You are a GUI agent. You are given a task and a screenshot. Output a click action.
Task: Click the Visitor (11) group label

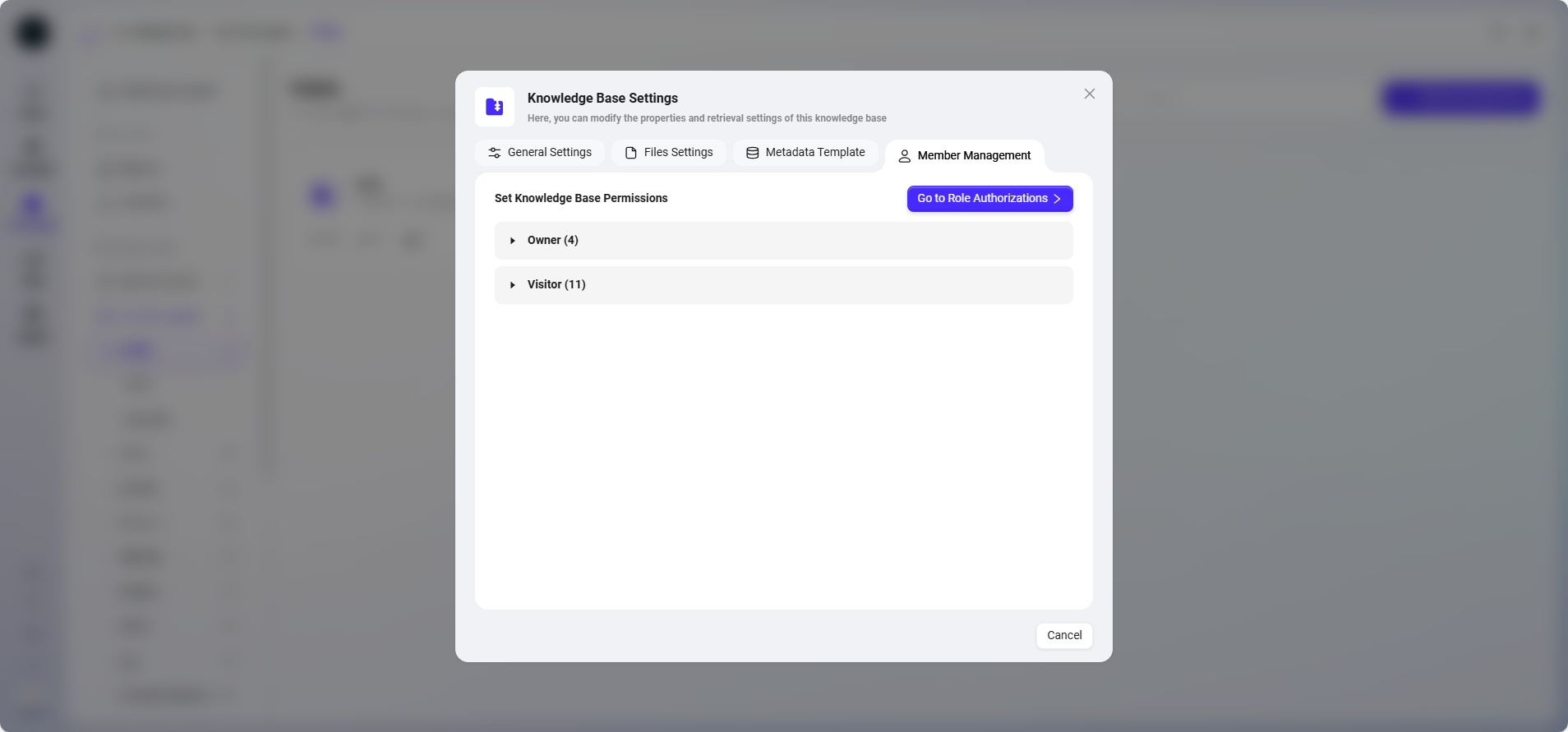click(x=556, y=285)
